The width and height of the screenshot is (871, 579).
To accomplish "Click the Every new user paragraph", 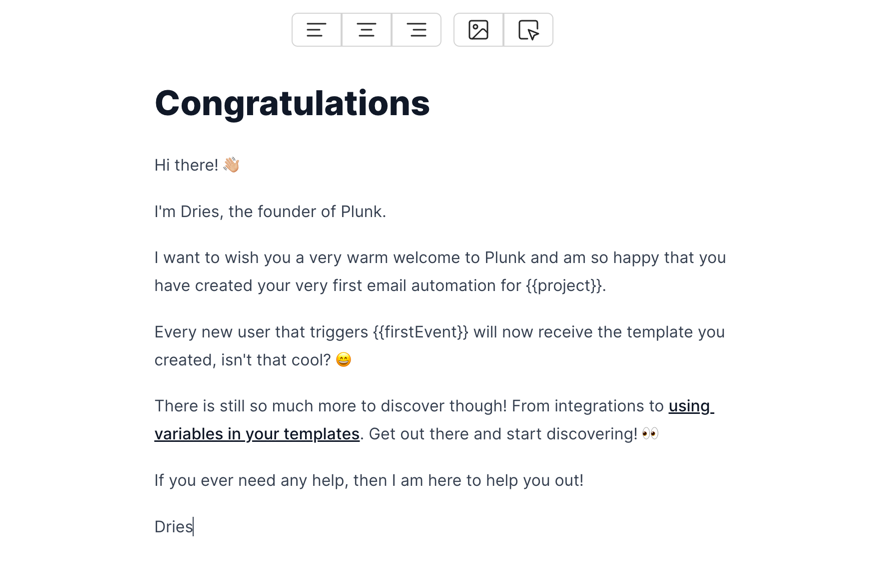I will [x=440, y=345].
